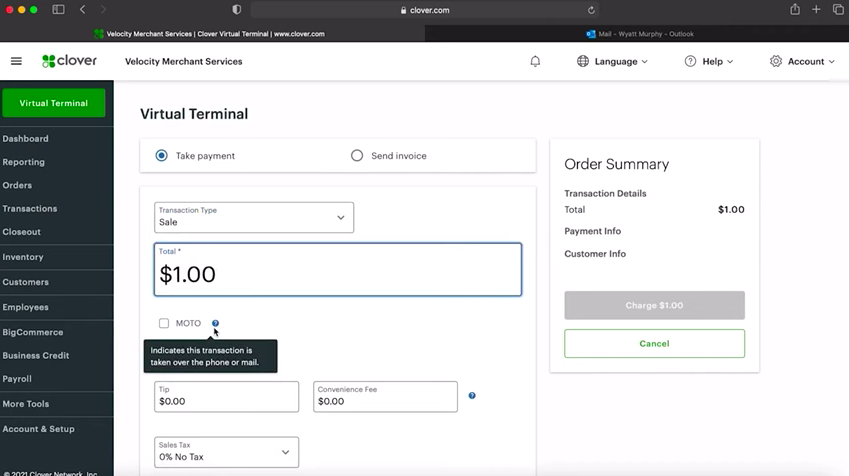Click the Convenience Fee info icon

click(x=472, y=396)
